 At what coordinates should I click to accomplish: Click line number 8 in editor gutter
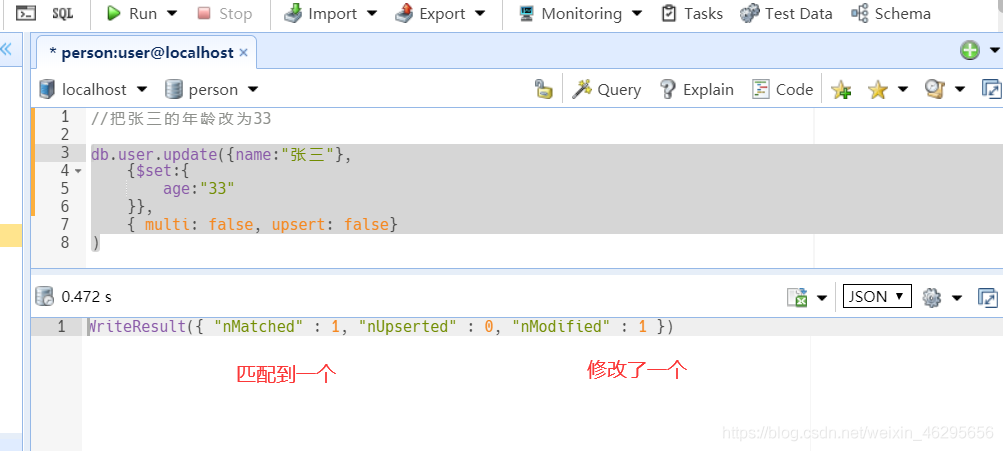(64, 242)
